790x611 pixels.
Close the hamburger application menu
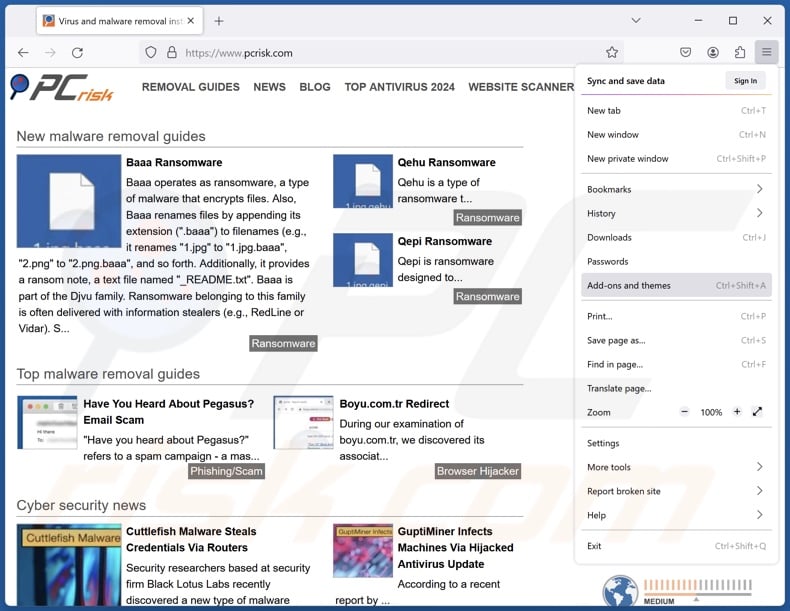pyautogui.click(x=767, y=53)
